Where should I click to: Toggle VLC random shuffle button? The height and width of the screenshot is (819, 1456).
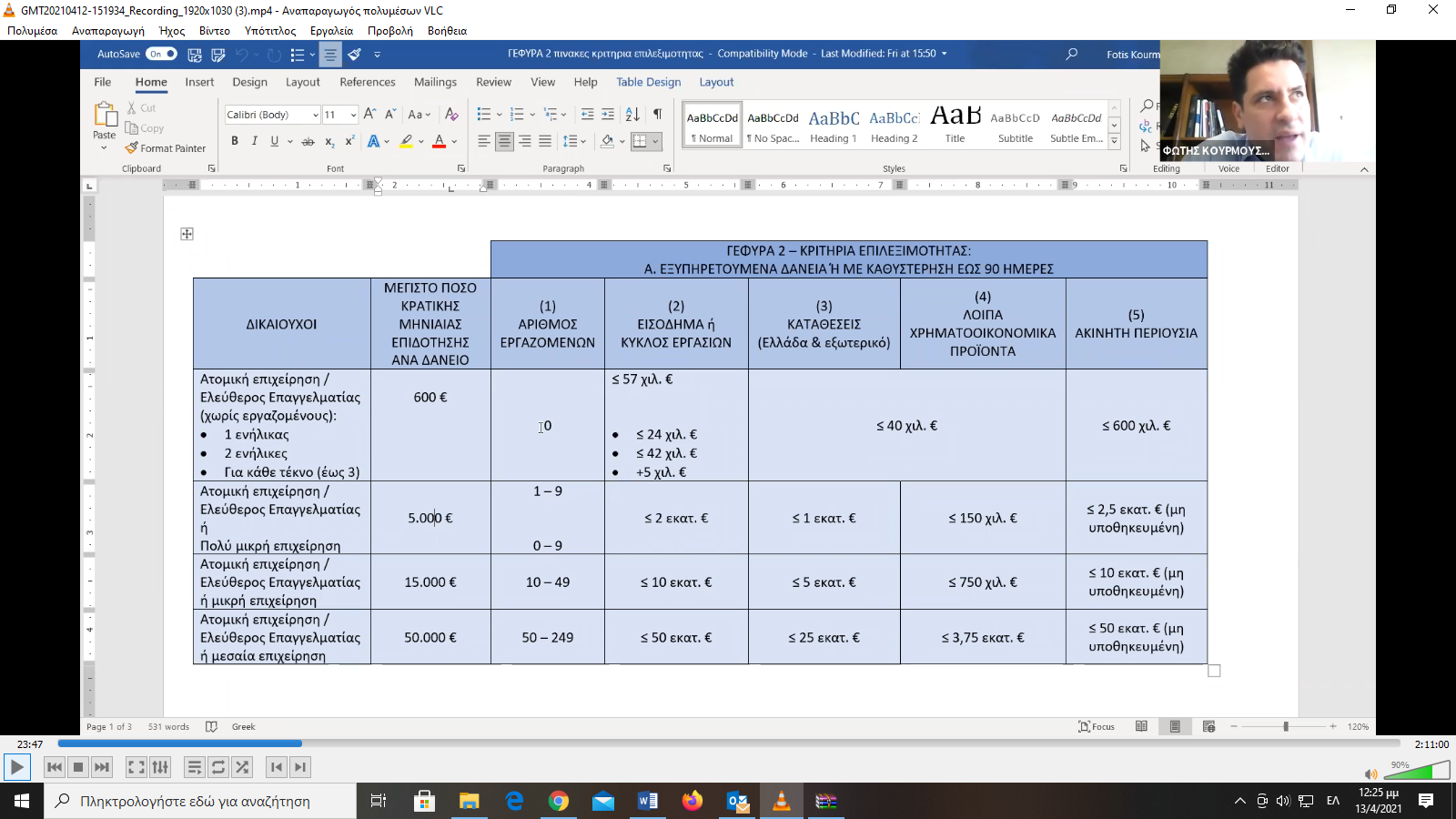point(242,767)
